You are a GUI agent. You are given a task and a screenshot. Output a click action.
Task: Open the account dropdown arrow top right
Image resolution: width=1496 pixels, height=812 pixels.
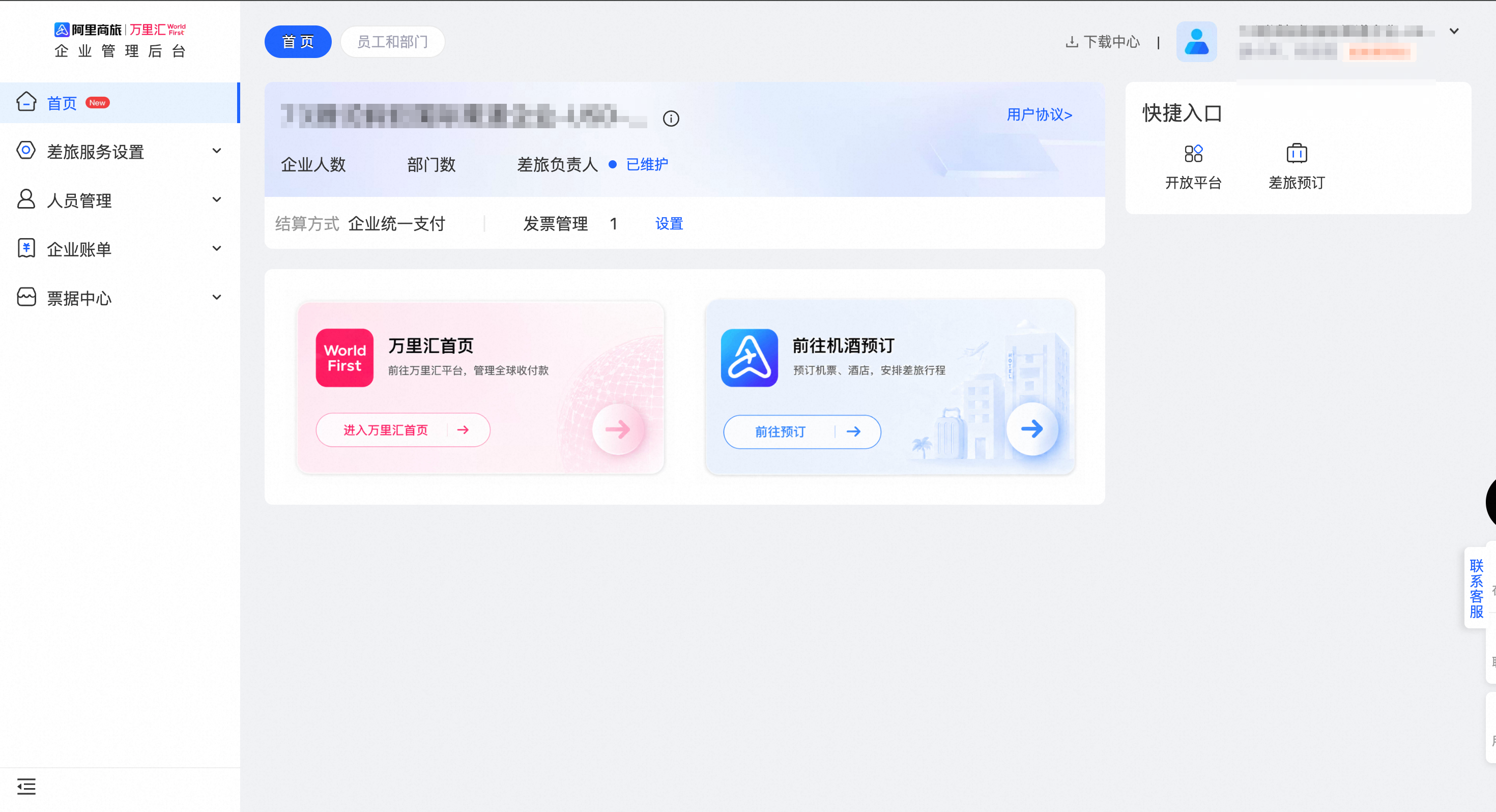[x=1454, y=32]
